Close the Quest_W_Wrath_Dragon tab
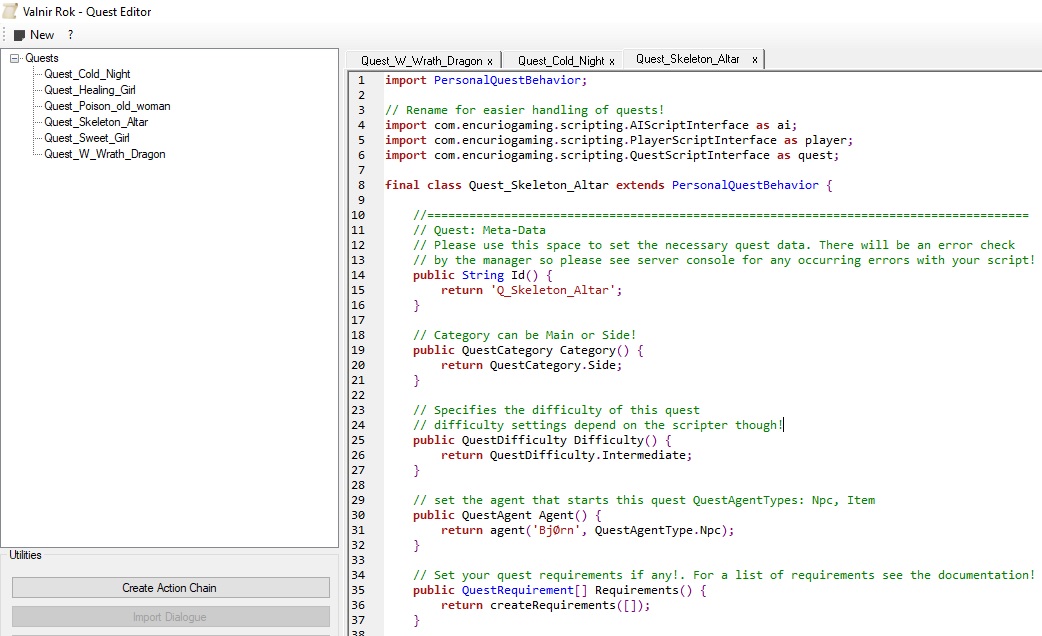 [x=490, y=61]
